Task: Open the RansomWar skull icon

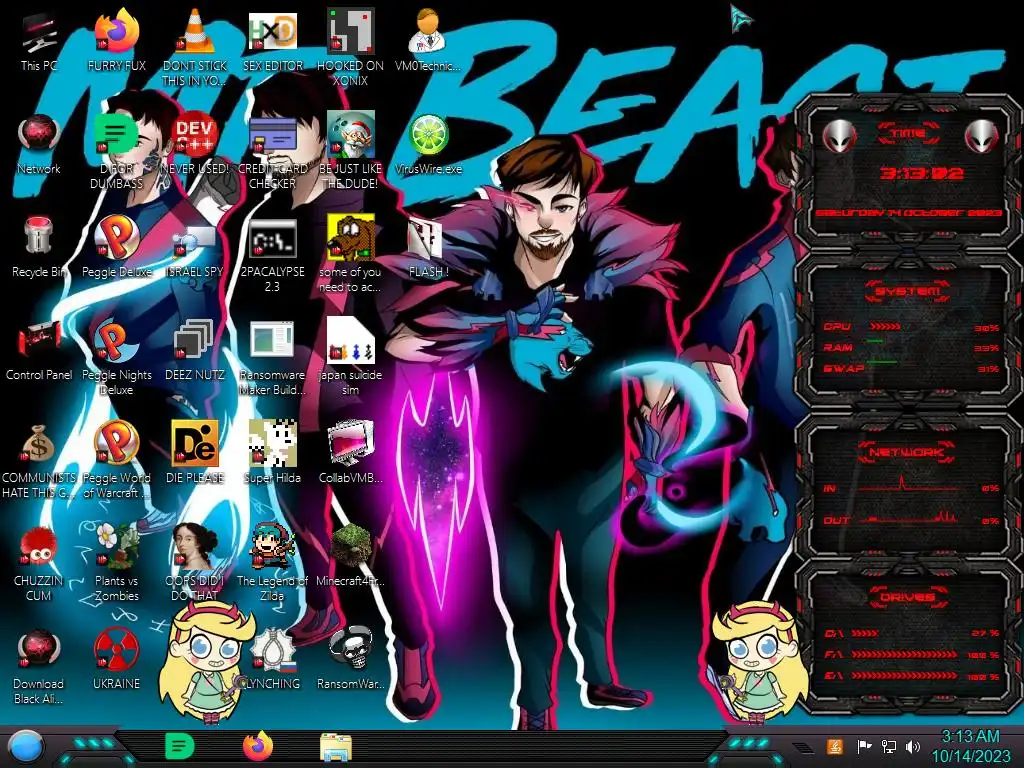Action: point(350,660)
